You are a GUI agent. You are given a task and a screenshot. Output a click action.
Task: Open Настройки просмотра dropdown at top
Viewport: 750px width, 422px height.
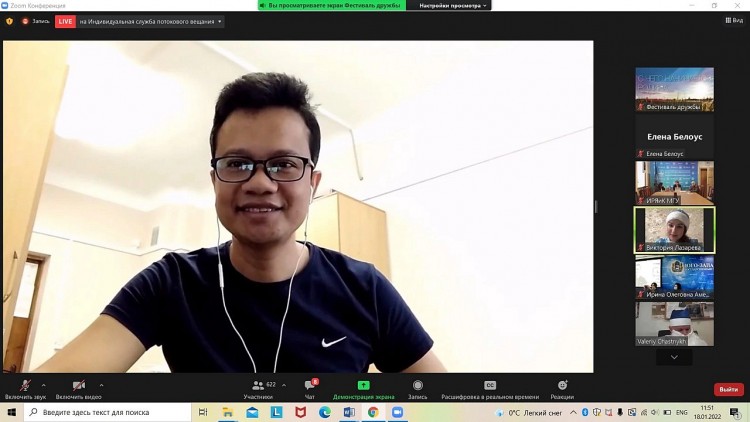452,6
